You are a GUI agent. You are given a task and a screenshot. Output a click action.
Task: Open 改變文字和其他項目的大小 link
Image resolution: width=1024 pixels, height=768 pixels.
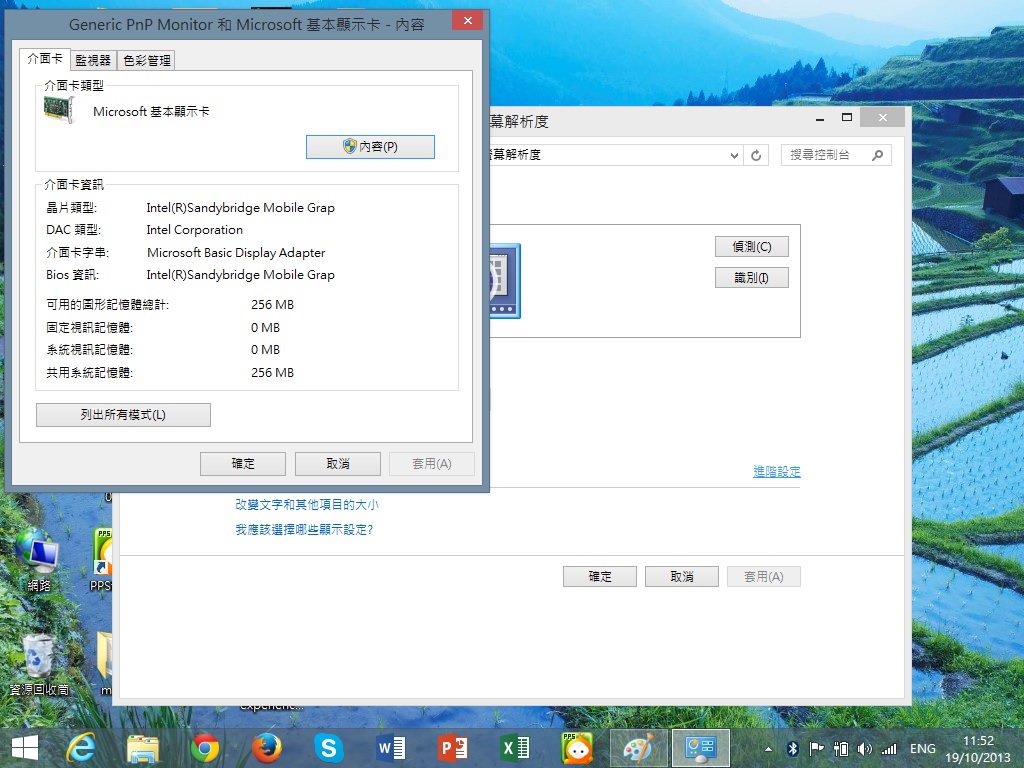[x=307, y=505]
